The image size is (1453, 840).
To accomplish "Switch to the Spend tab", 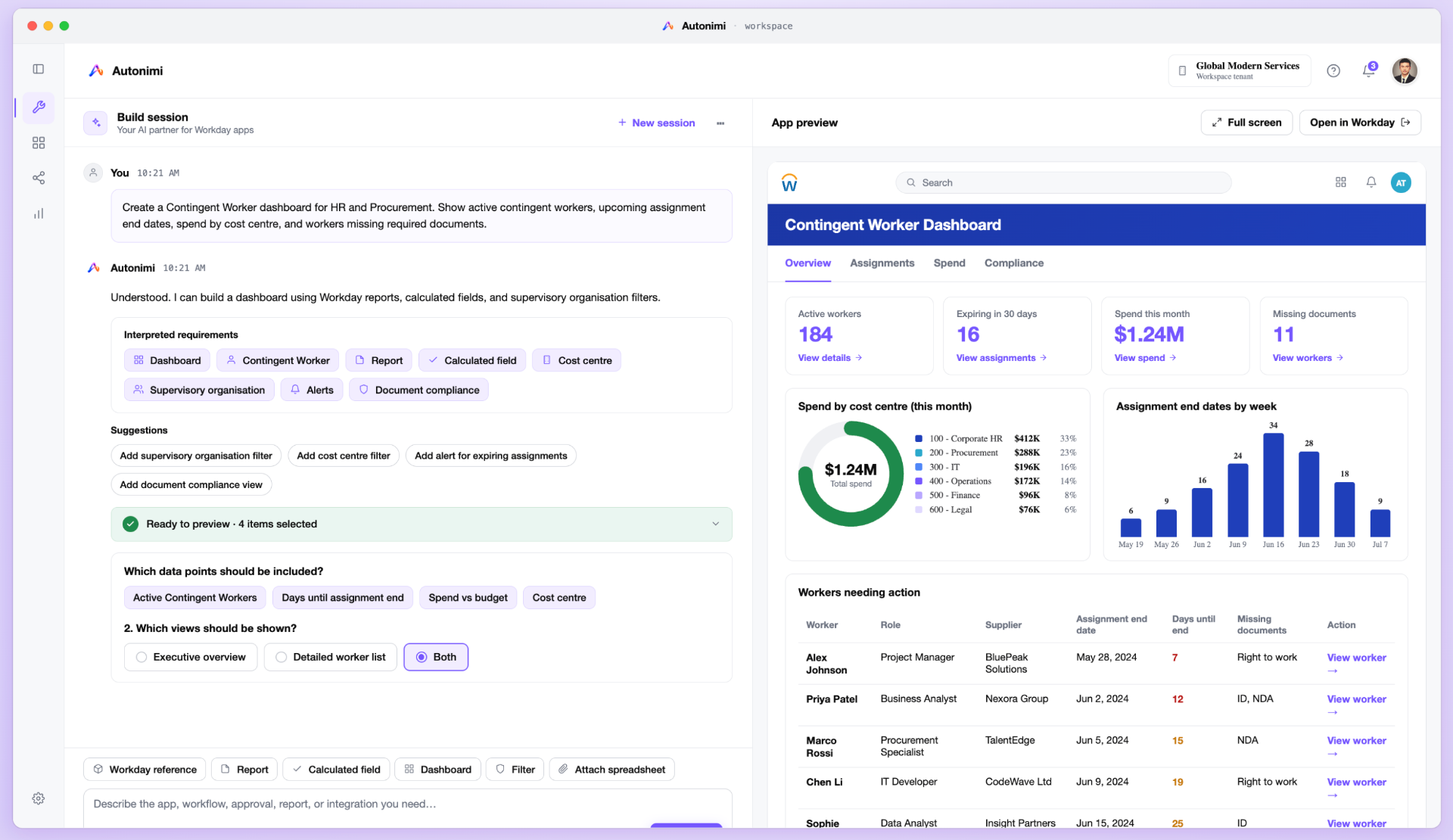I will (949, 263).
